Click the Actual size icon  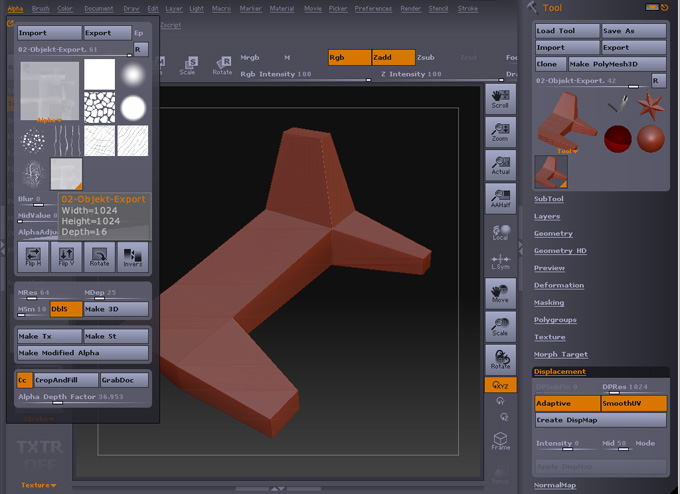pyautogui.click(x=500, y=165)
